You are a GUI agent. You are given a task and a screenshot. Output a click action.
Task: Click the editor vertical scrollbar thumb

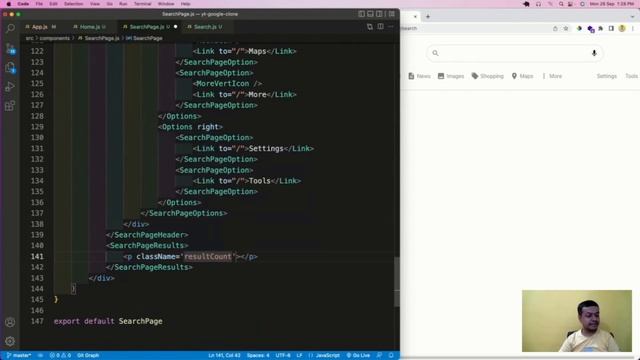click(x=397, y=282)
